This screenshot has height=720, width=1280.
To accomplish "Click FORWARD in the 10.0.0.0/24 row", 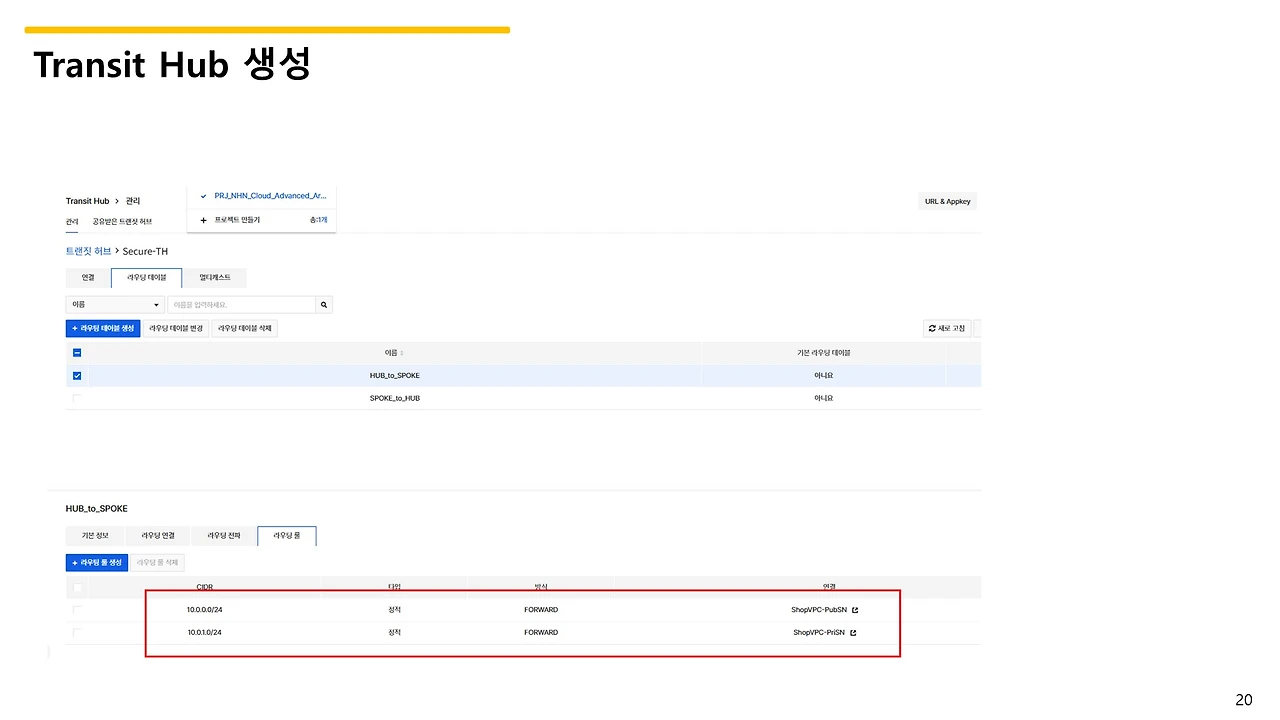I will click(x=541, y=610).
